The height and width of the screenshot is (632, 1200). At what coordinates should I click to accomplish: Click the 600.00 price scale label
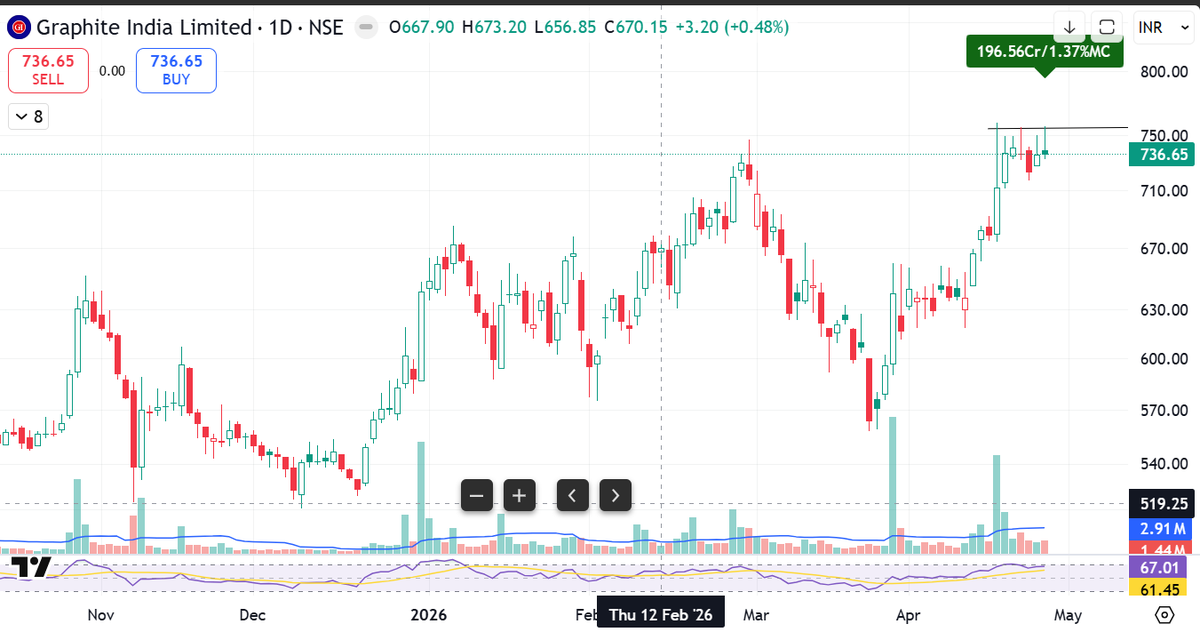point(1163,358)
